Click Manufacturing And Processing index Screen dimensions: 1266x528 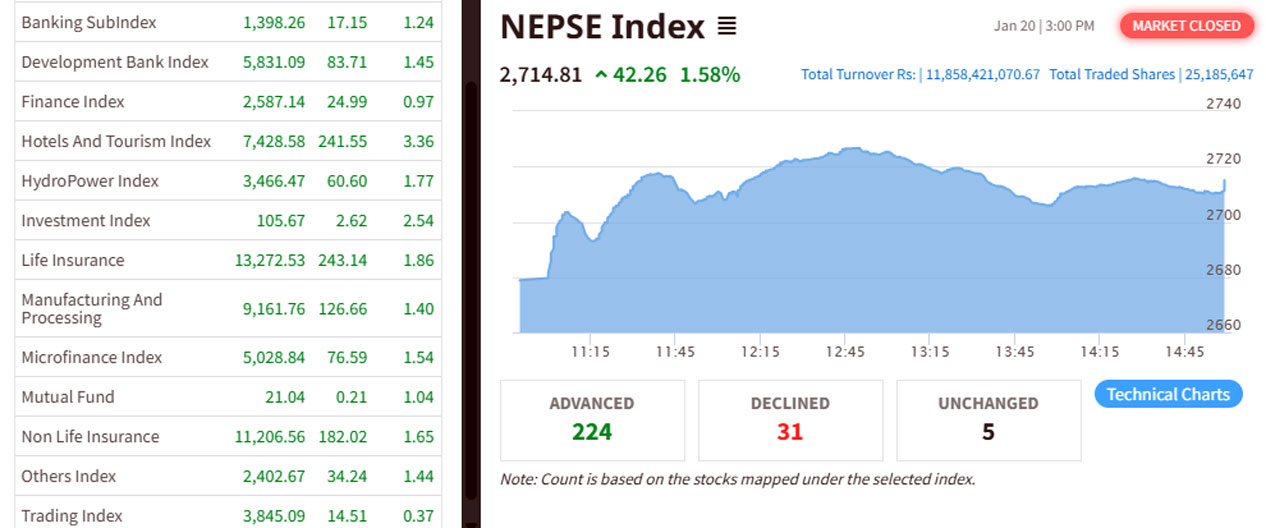[91, 308]
